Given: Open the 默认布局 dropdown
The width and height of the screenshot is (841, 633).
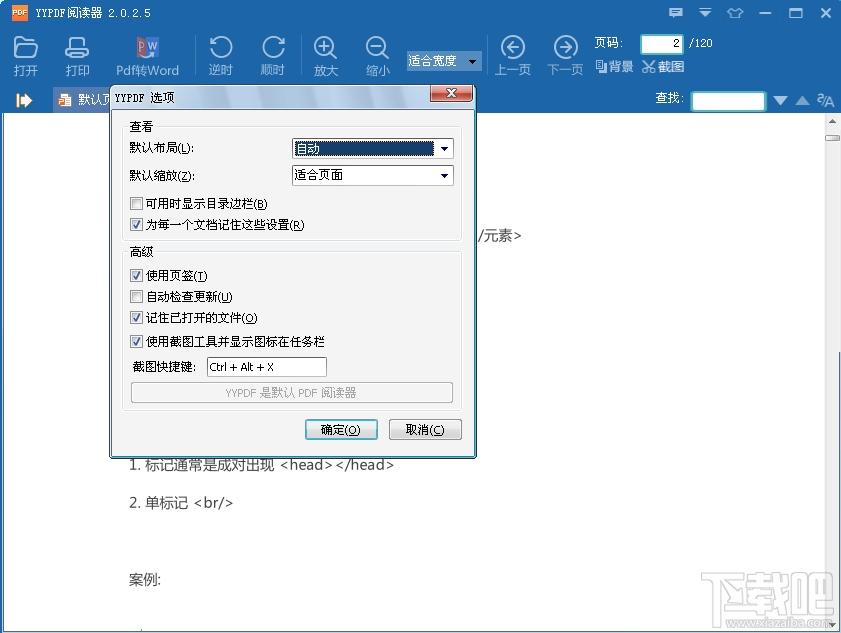Looking at the screenshot, I should point(373,149).
